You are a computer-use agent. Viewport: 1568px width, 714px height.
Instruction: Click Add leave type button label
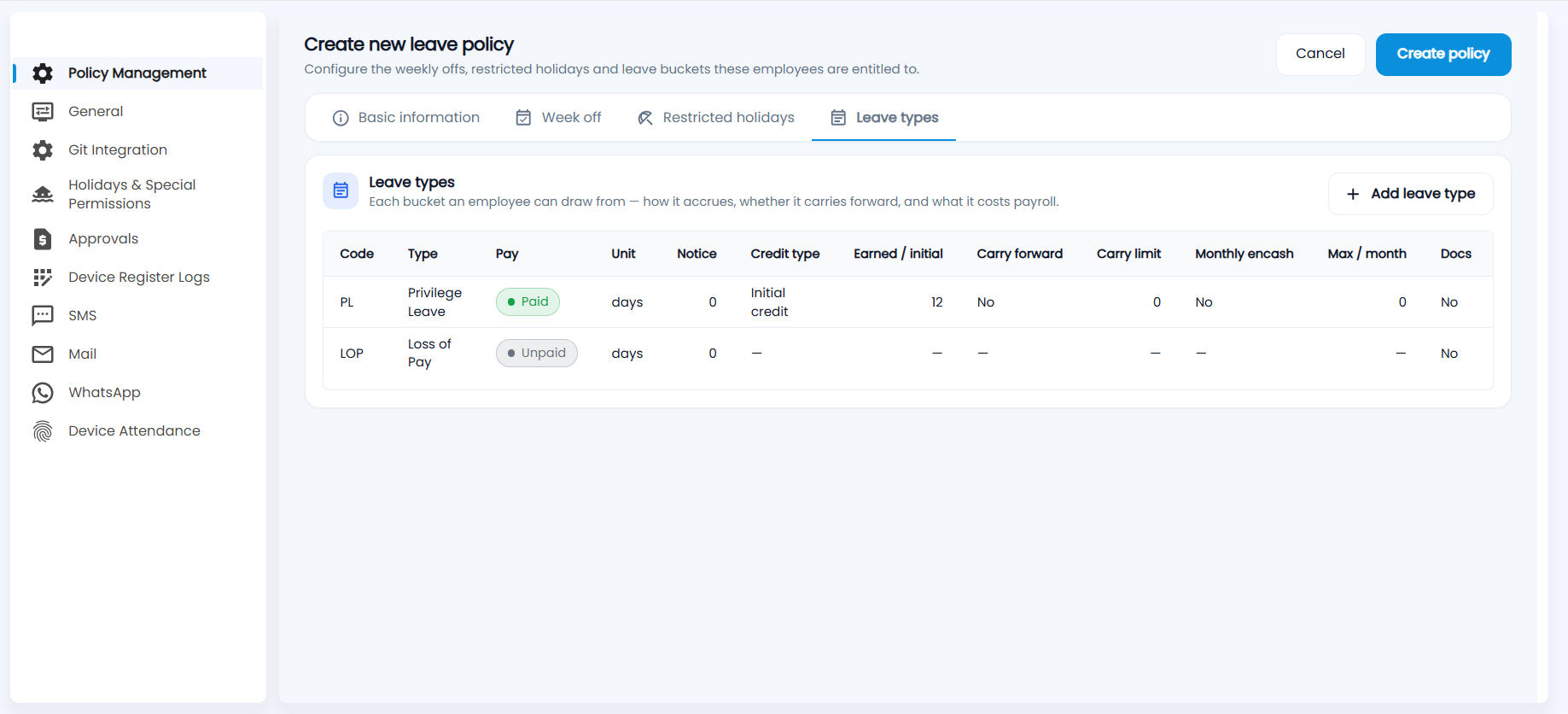point(1423,194)
